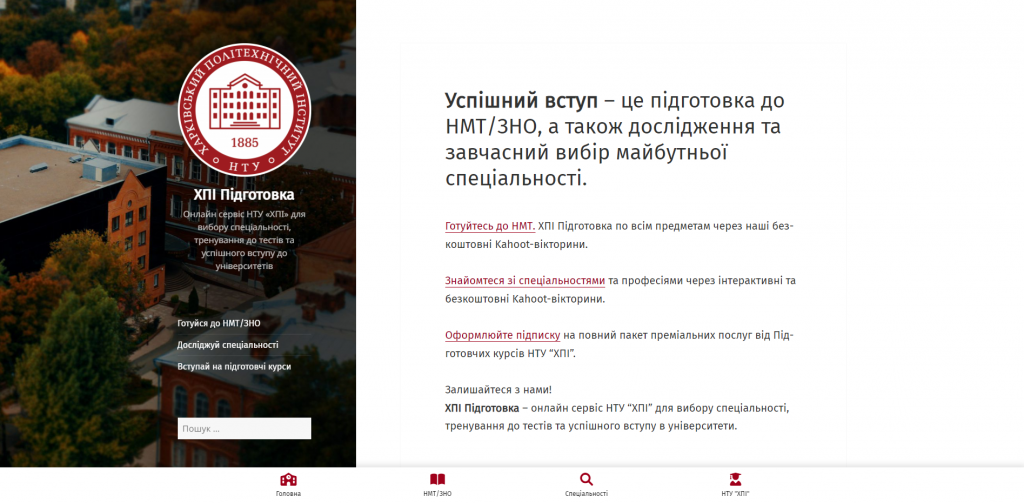Open the ХПІ Підготовка site title
The image size is (1024, 503).
pyautogui.click(x=244, y=195)
